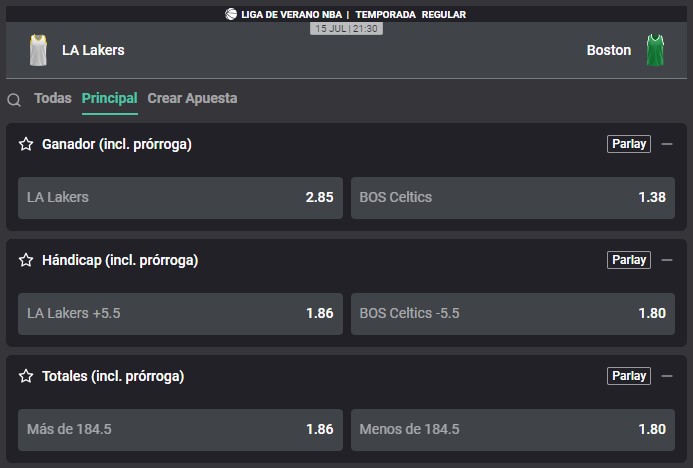The width and height of the screenshot is (693, 468).
Task: Click the basketball league icon in header
Action: pos(231,14)
